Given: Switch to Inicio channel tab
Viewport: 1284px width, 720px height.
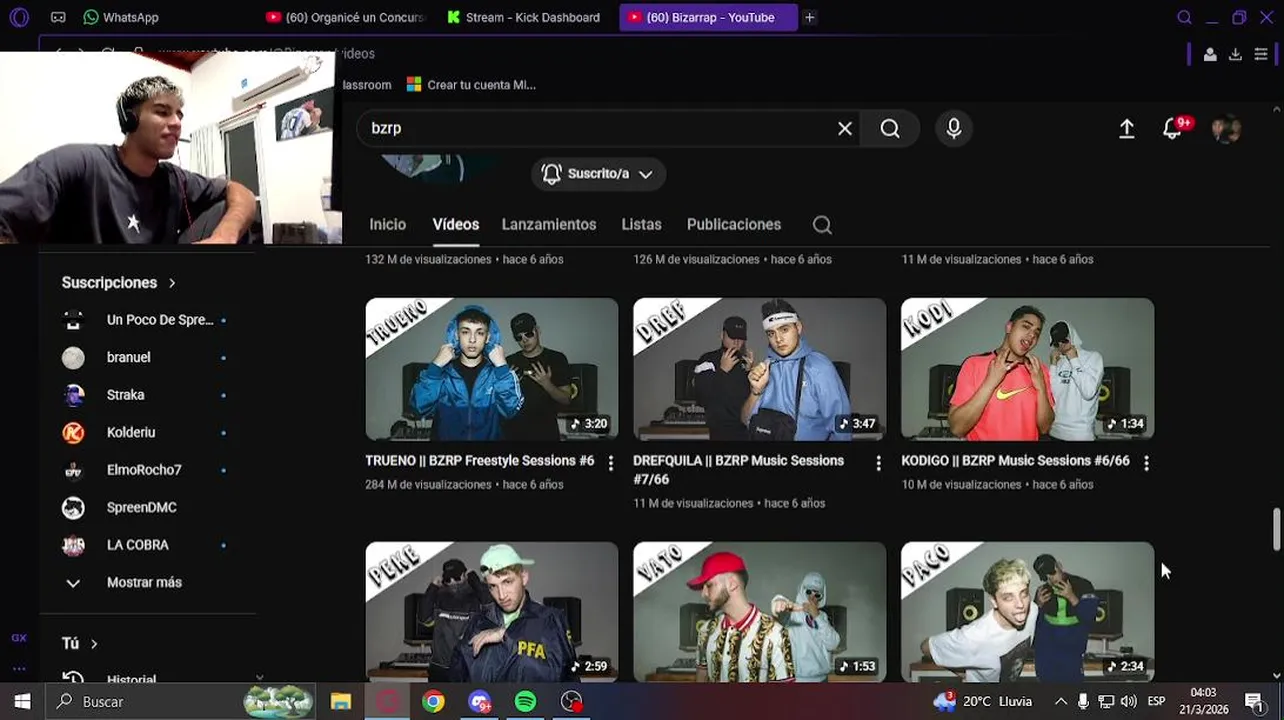Looking at the screenshot, I should point(388,225).
